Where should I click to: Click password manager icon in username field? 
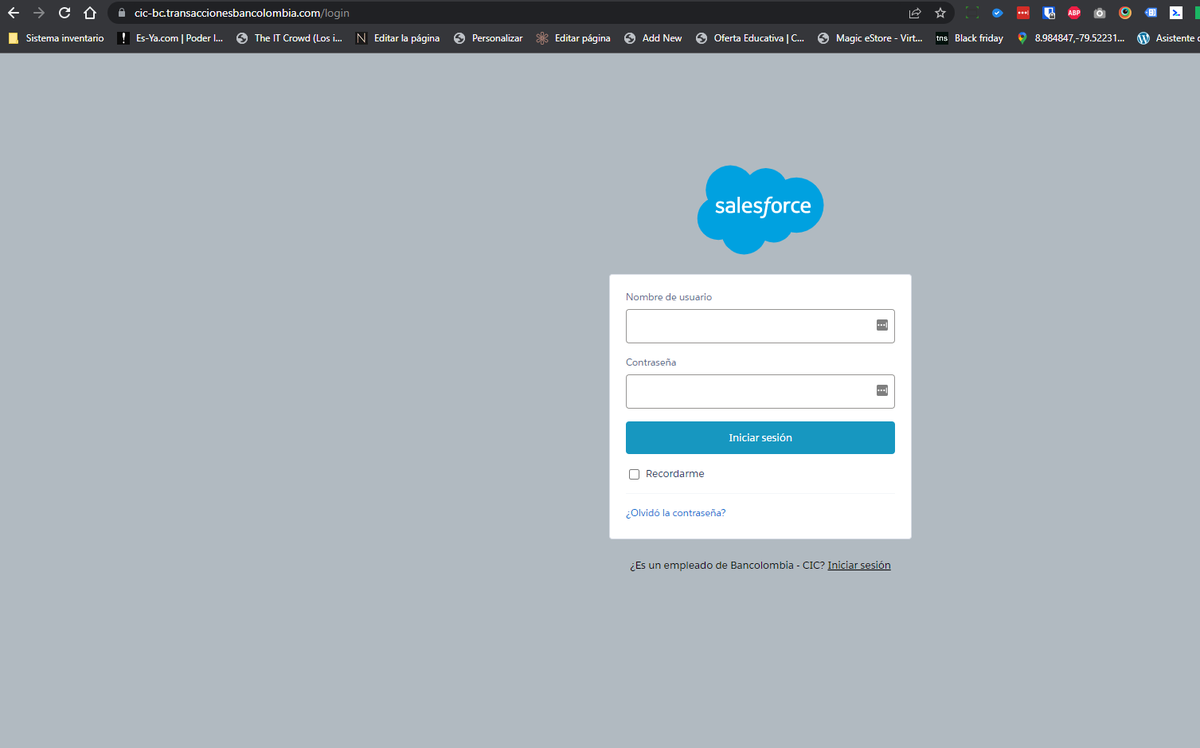pyautogui.click(x=882, y=325)
